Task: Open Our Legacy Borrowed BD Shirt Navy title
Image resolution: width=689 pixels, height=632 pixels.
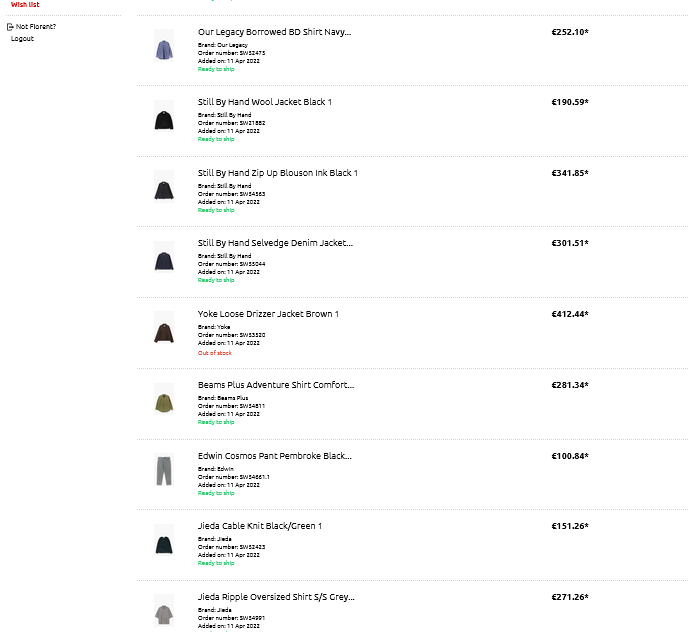Action: pyautogui.click(x=274, y=32)
